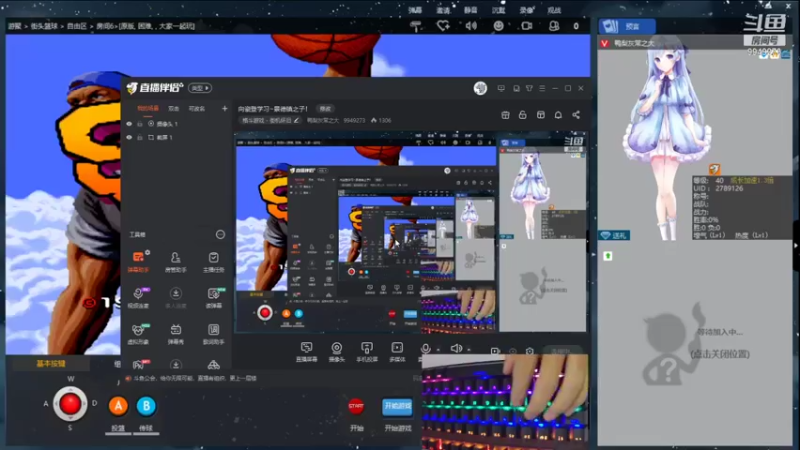The height and width of the screenshot is (450, 800).
Task: Click the video camera icon in game toolbar
Action: pyautogui.click(x=527, y=26)
